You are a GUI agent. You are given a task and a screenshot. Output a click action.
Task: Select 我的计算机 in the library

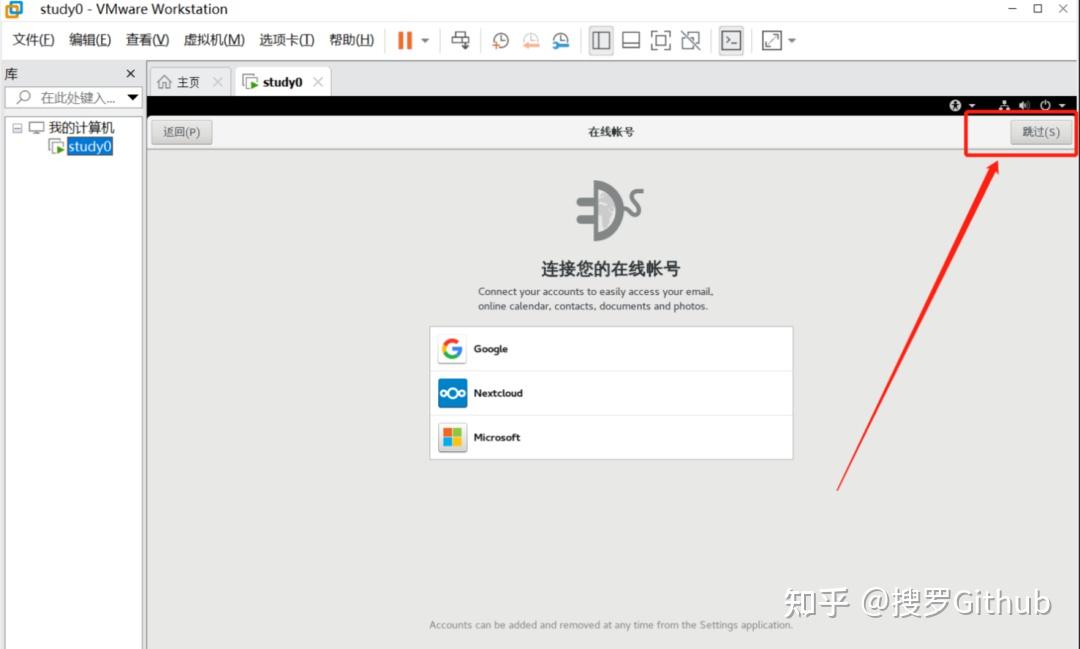tap(81, 127)
